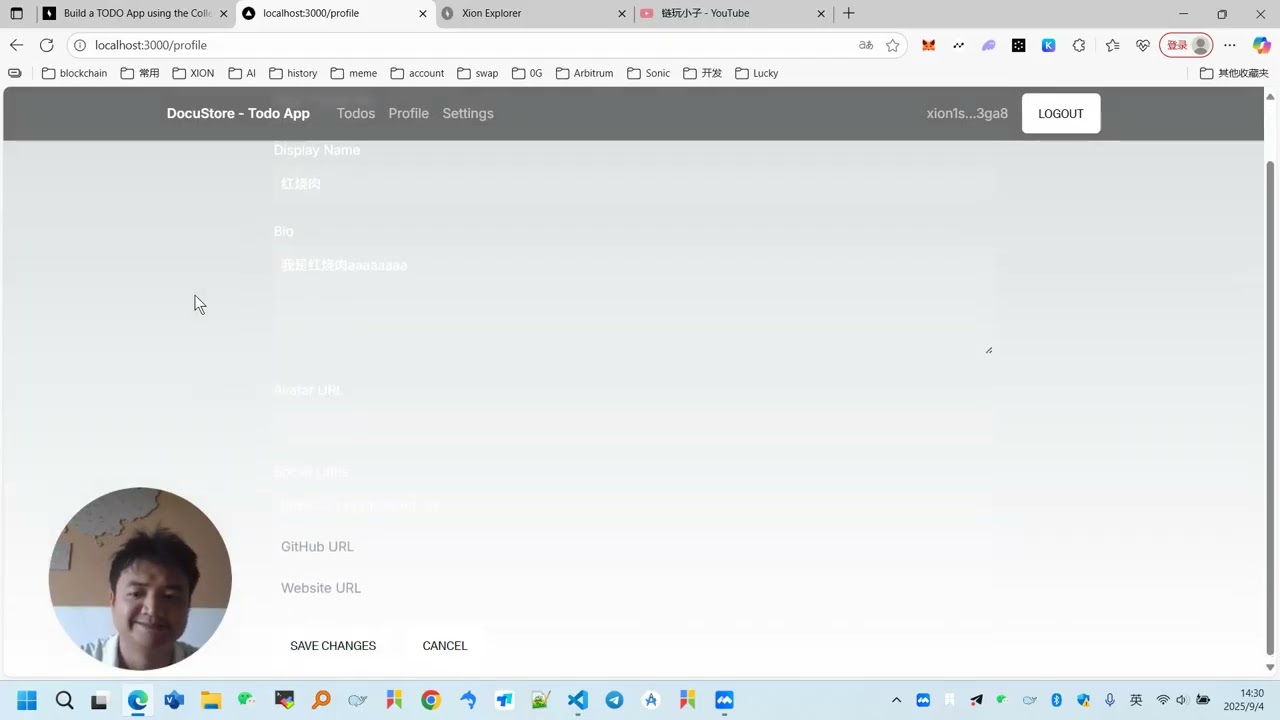Open the Arbitrum bookmarks folder
This screenshot has height=720, width=1280.
(585, 73)
